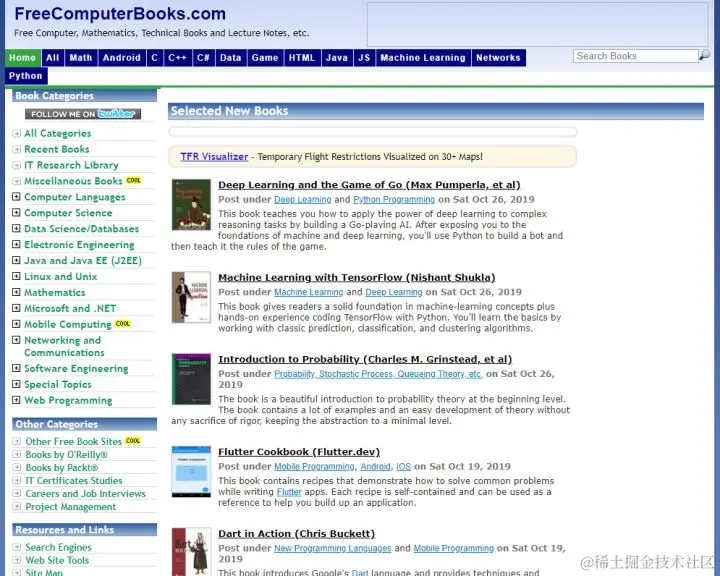Expand the Data Science/Databases category
The width and height of the screenshot is (720, 576).
coord(16,228)
